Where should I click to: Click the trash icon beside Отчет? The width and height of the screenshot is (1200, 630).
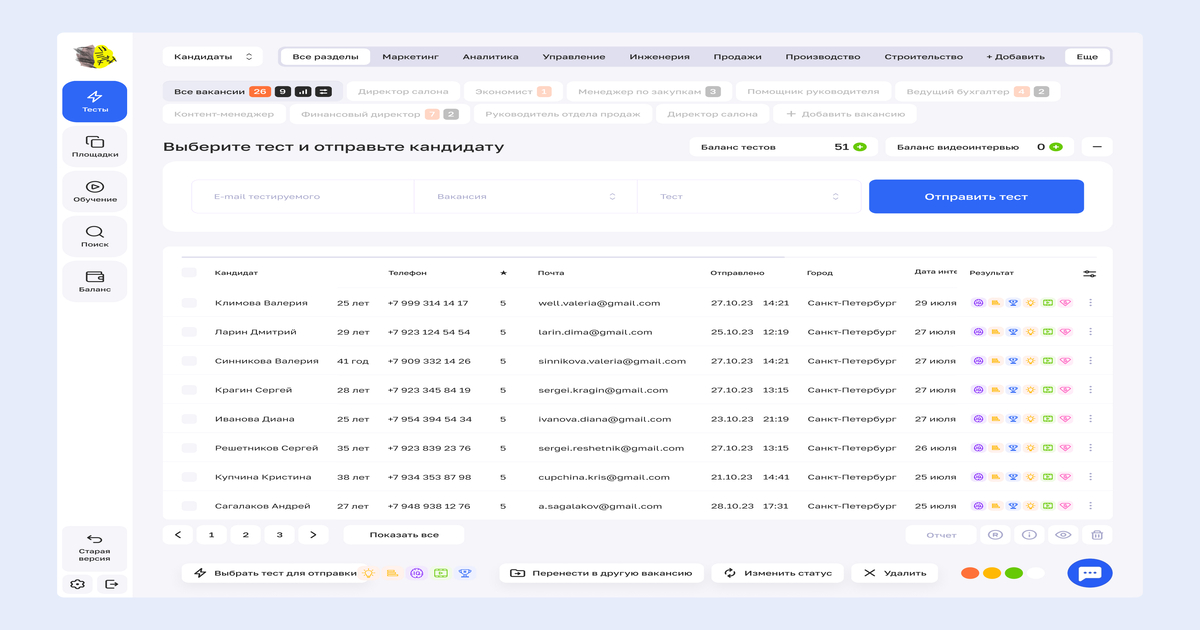click(x=1096, y=535)
